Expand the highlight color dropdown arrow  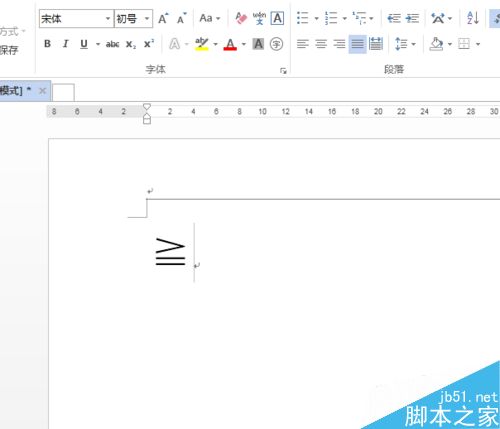[x=215, y=44]
